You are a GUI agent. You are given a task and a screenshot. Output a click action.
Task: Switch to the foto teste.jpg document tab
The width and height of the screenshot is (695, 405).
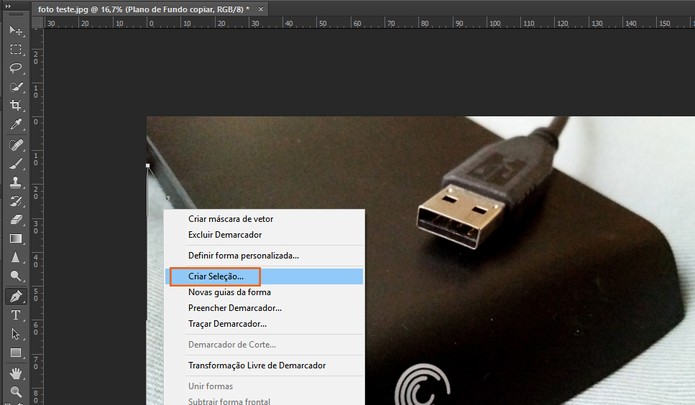(x=143, y=9)
